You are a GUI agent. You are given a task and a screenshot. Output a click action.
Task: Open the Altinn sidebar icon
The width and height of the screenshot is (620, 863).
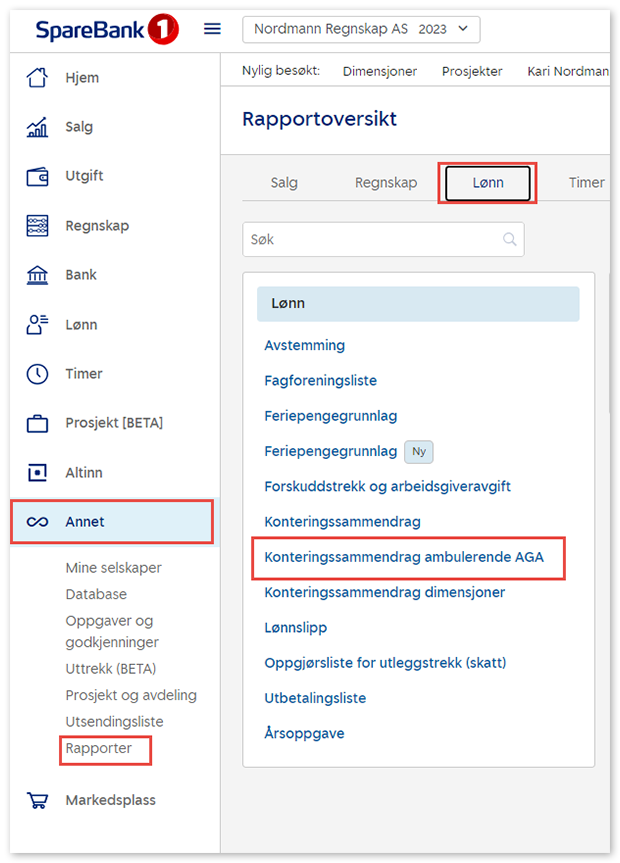pyautogui.click(x=37, y=472)
